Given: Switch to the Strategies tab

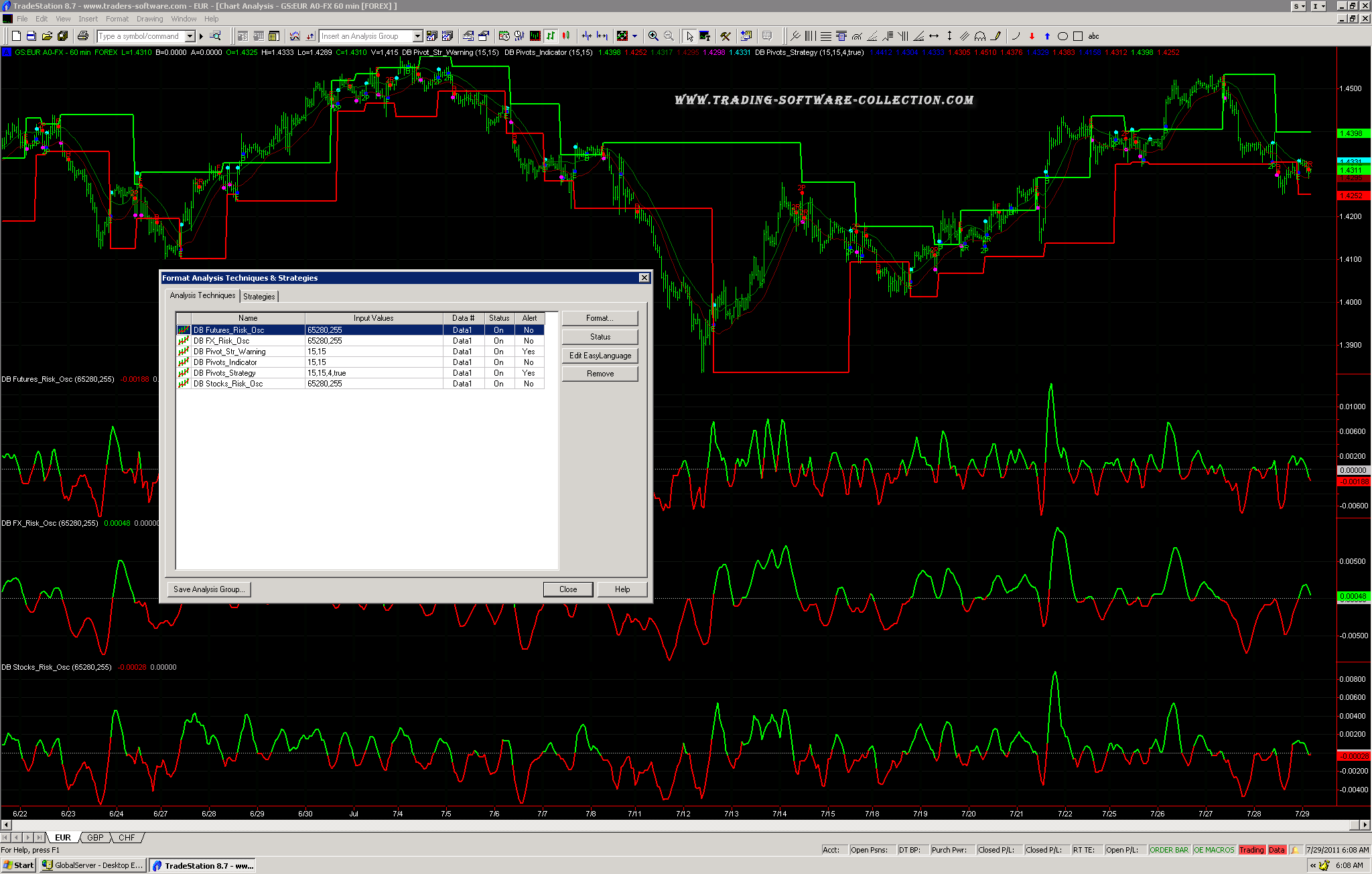Looking at the screenshot, I should 259,296.
